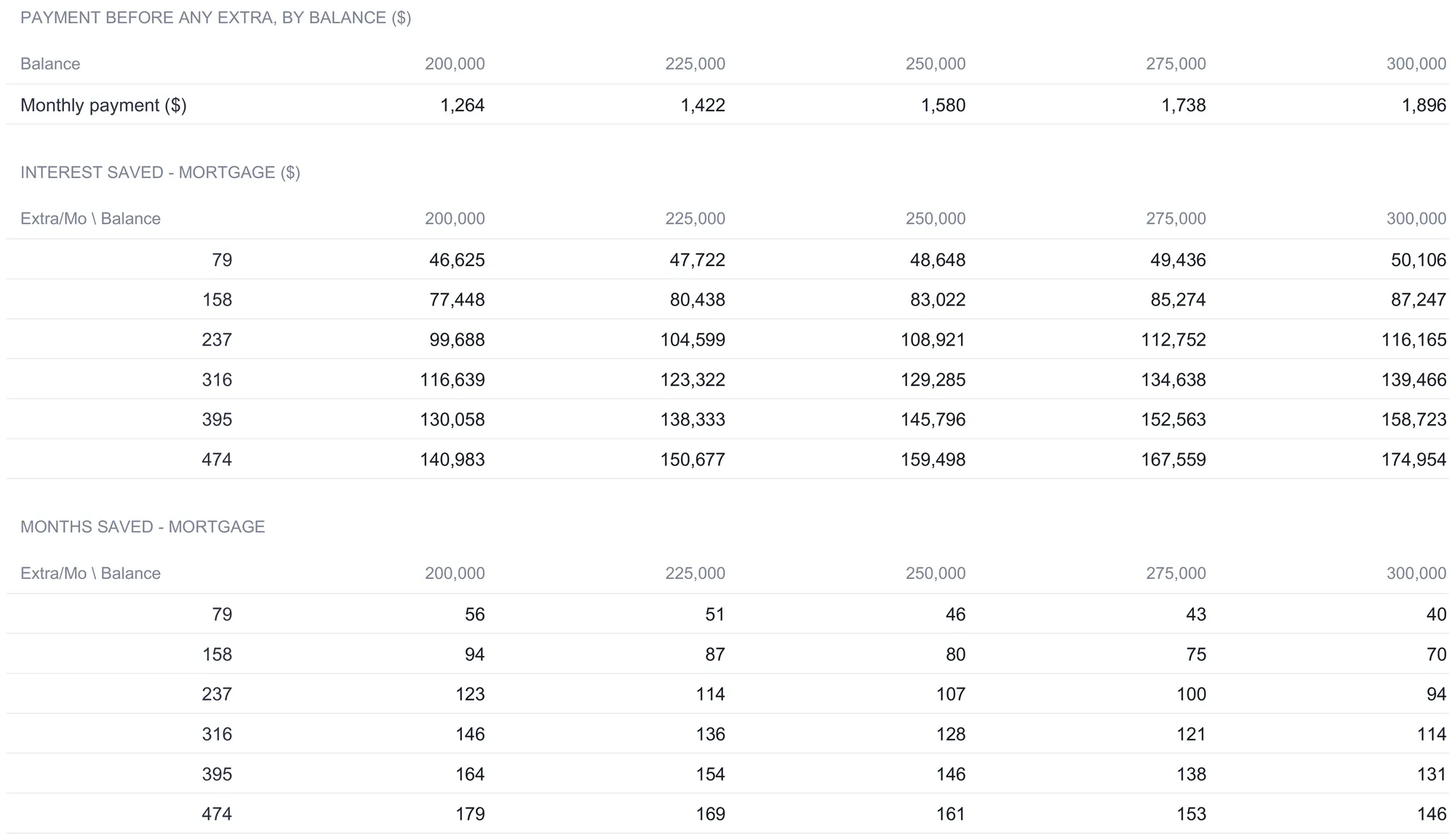
Task: Click interest saved cell 85,274
Action: (1178, 300)
